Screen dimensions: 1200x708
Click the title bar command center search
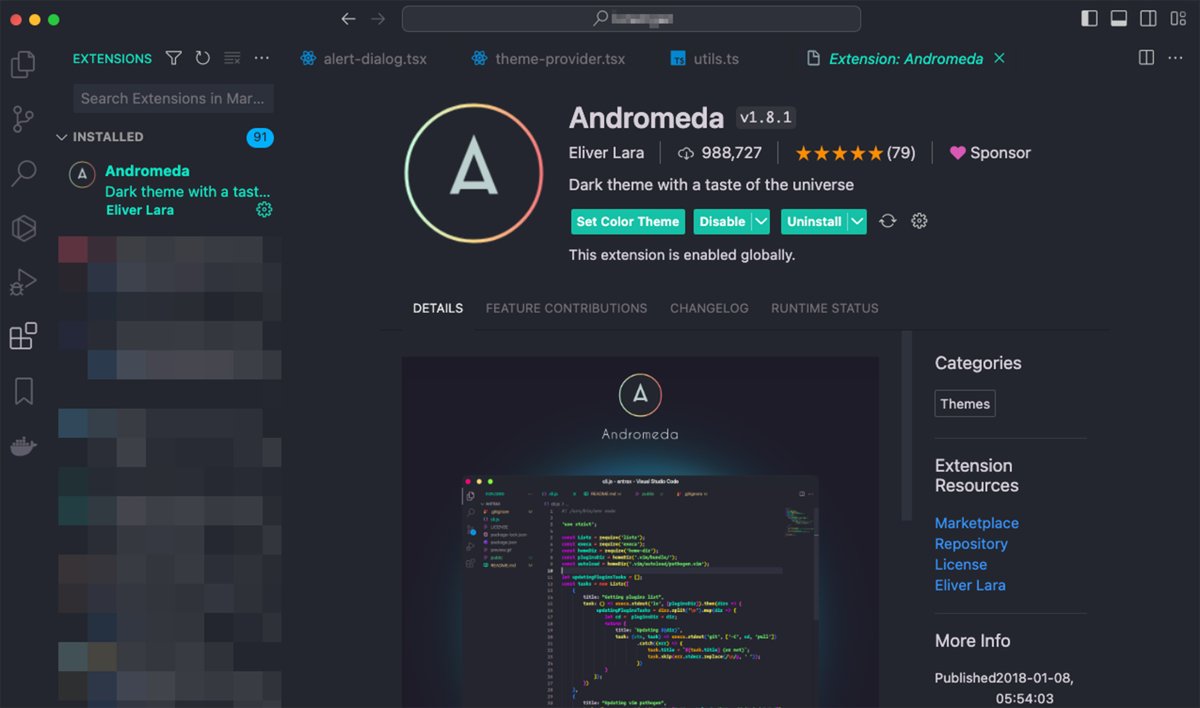[631, 19]
